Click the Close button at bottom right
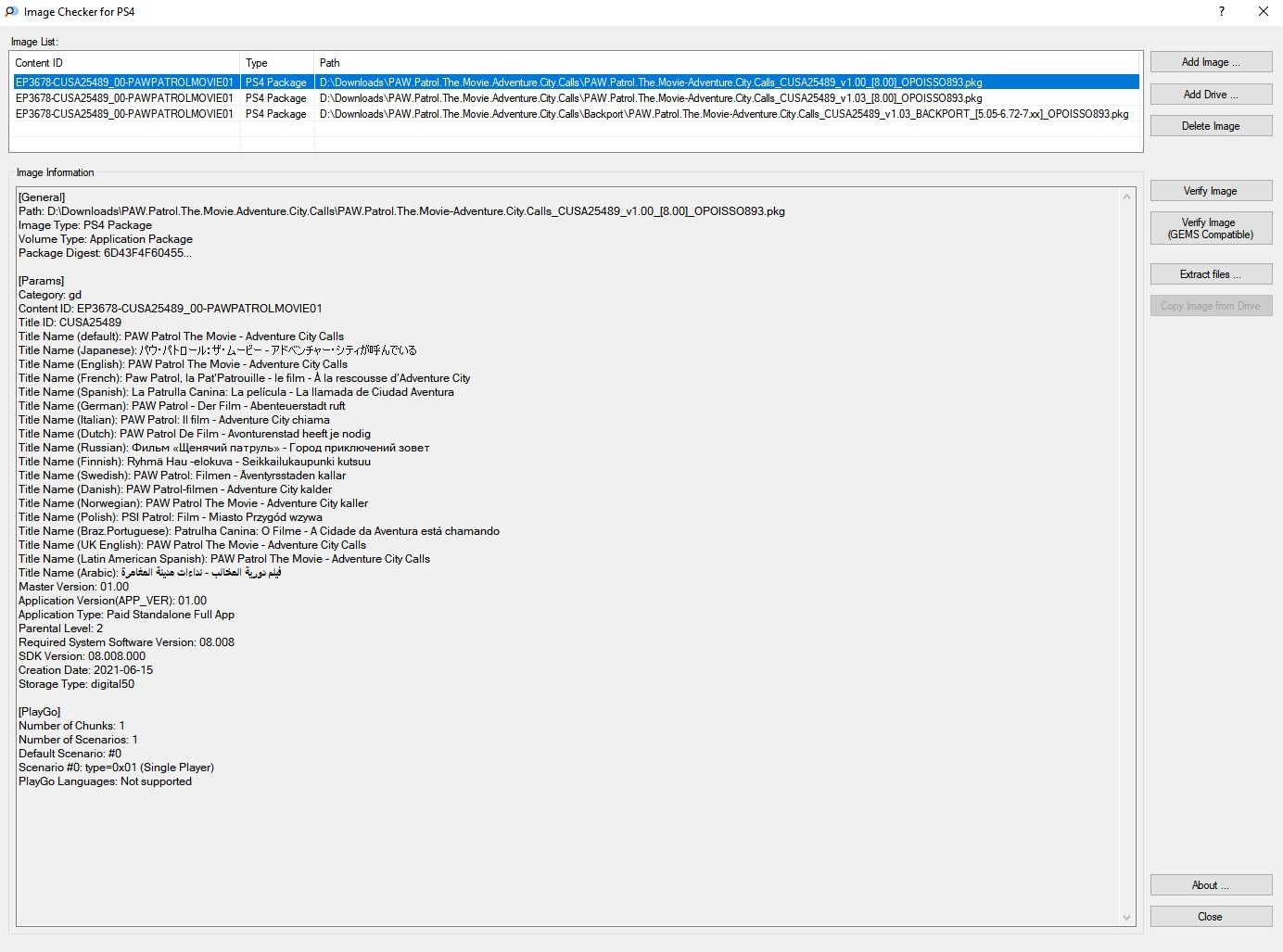The height and width of the screenshot is (952, 1283). 1211,917
